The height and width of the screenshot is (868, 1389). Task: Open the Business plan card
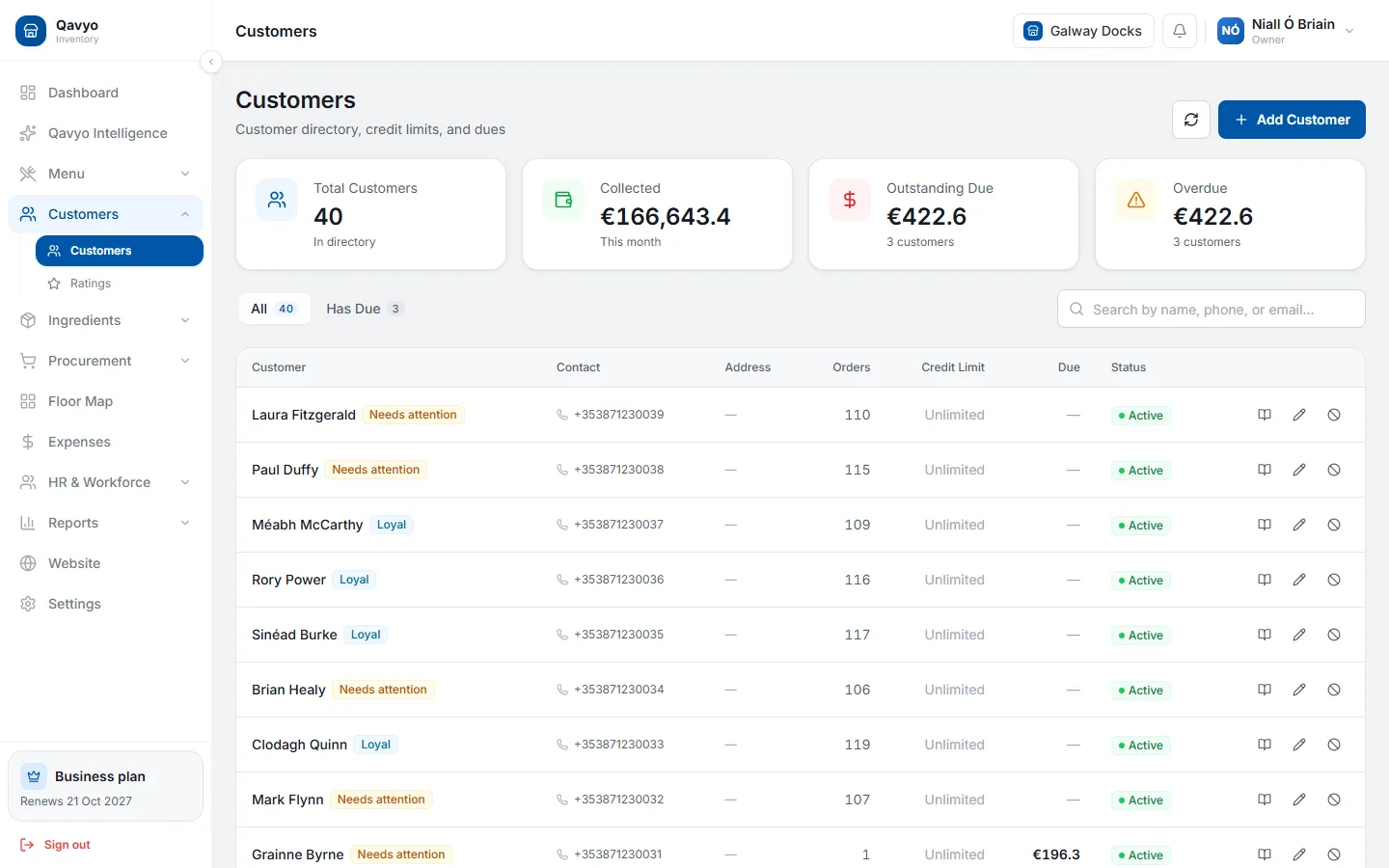click(x=105, y=786)
